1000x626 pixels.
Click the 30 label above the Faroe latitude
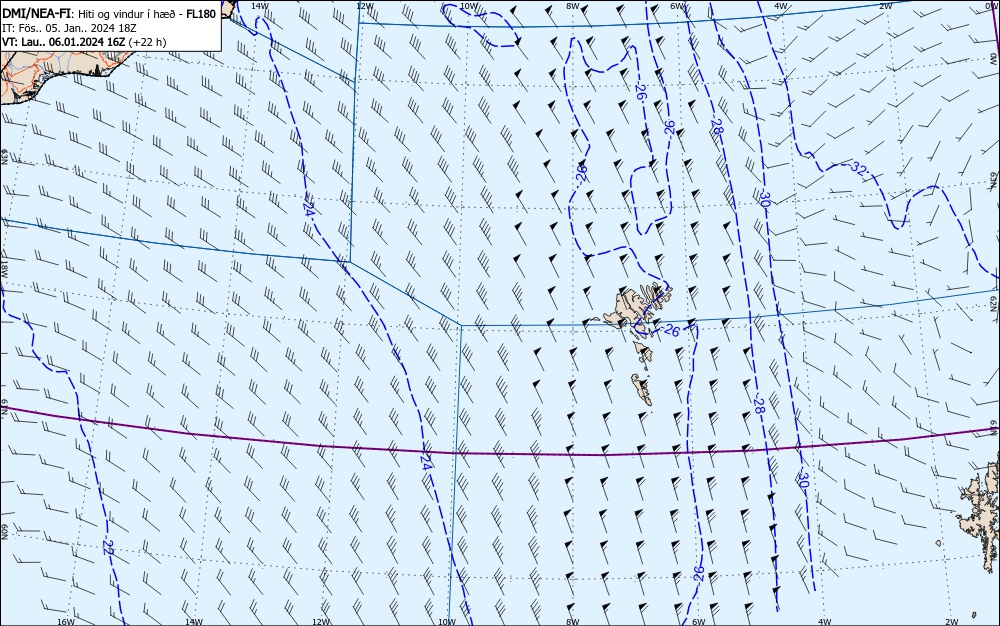(765, 198)
